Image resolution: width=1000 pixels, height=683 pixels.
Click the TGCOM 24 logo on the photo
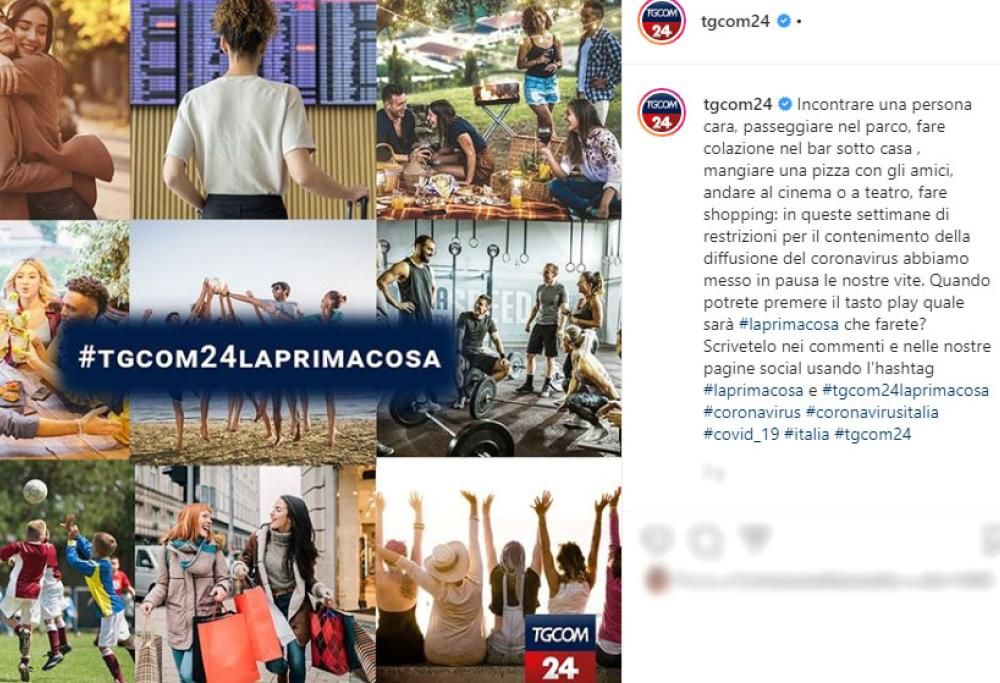coord(561,649)
